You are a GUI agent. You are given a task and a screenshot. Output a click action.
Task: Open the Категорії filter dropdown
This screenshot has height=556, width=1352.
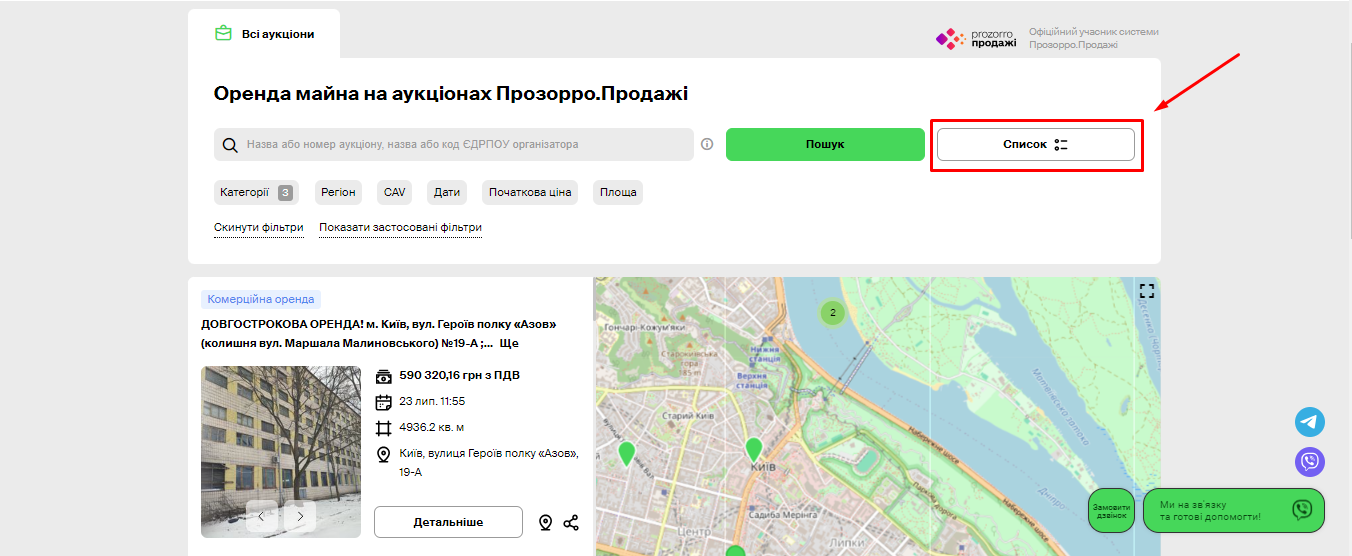255,192
